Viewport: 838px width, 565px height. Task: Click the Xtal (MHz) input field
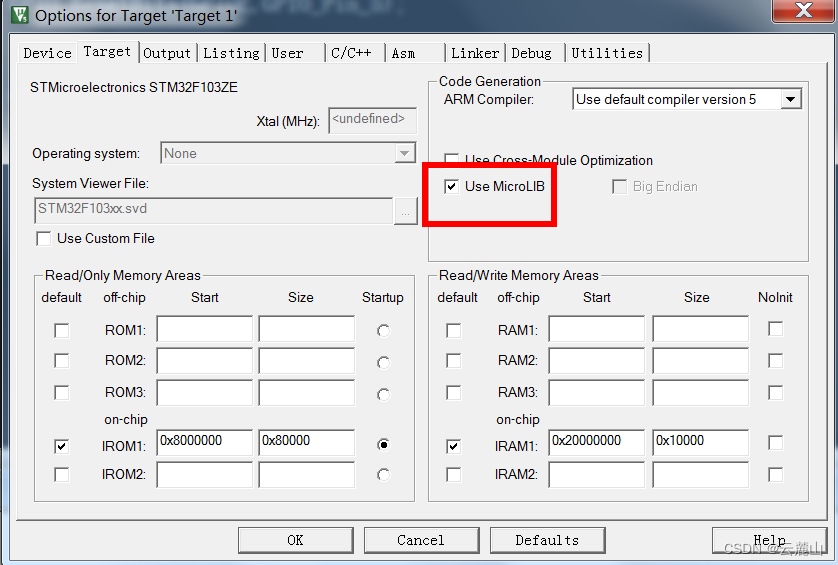click(372, 120)
